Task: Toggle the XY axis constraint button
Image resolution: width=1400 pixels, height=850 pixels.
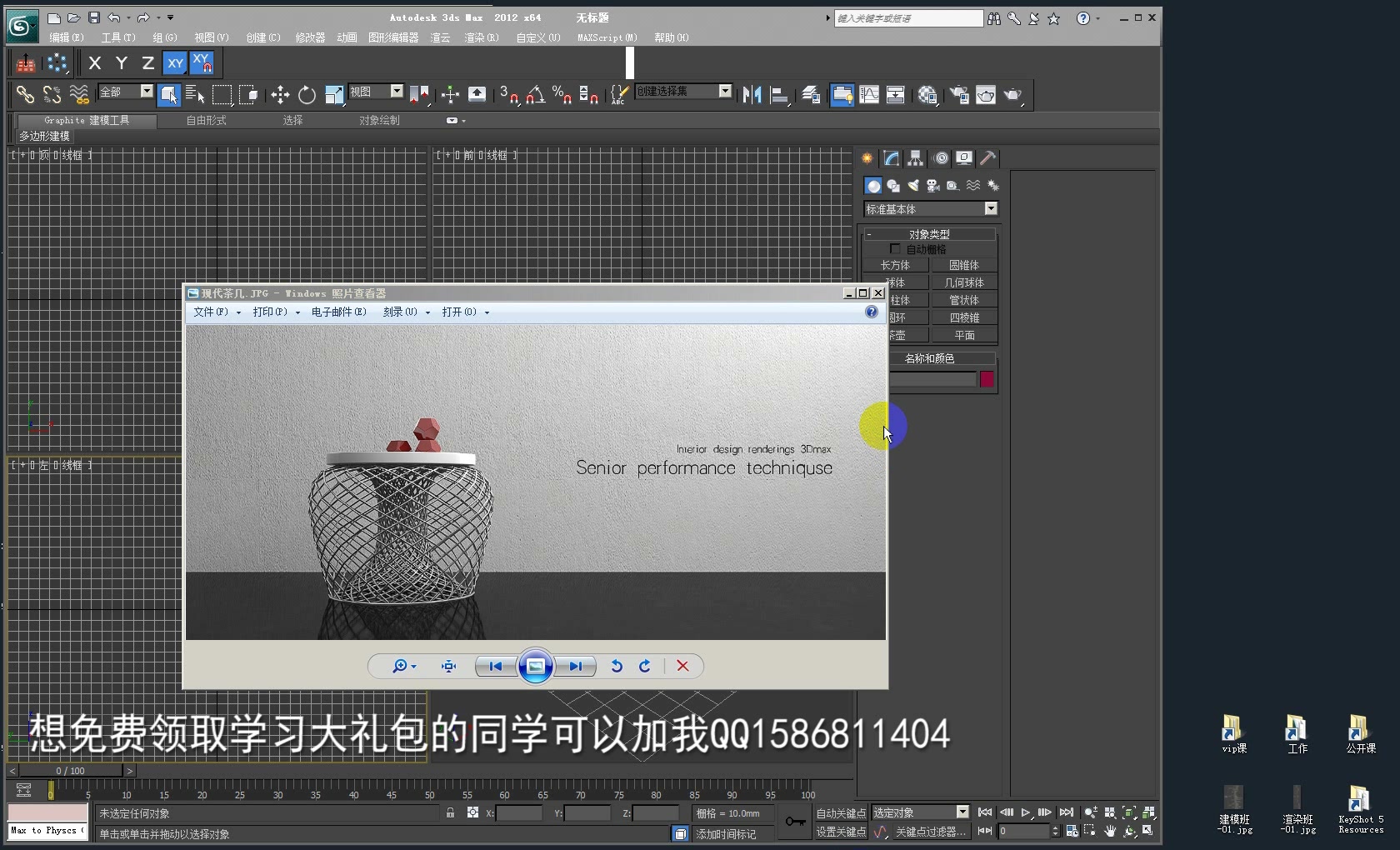Action: click(x=175, y=62)
